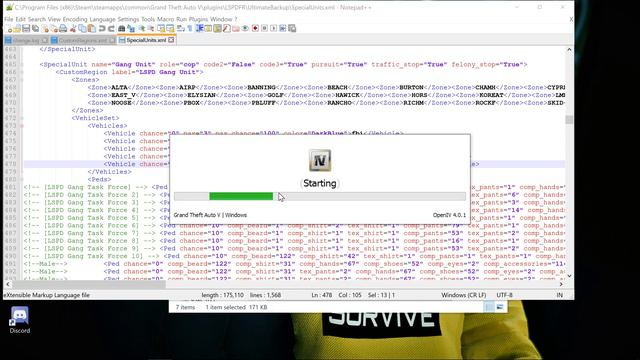640x360 pixels.
Task: Open the Macro menu
Action: 166,19
